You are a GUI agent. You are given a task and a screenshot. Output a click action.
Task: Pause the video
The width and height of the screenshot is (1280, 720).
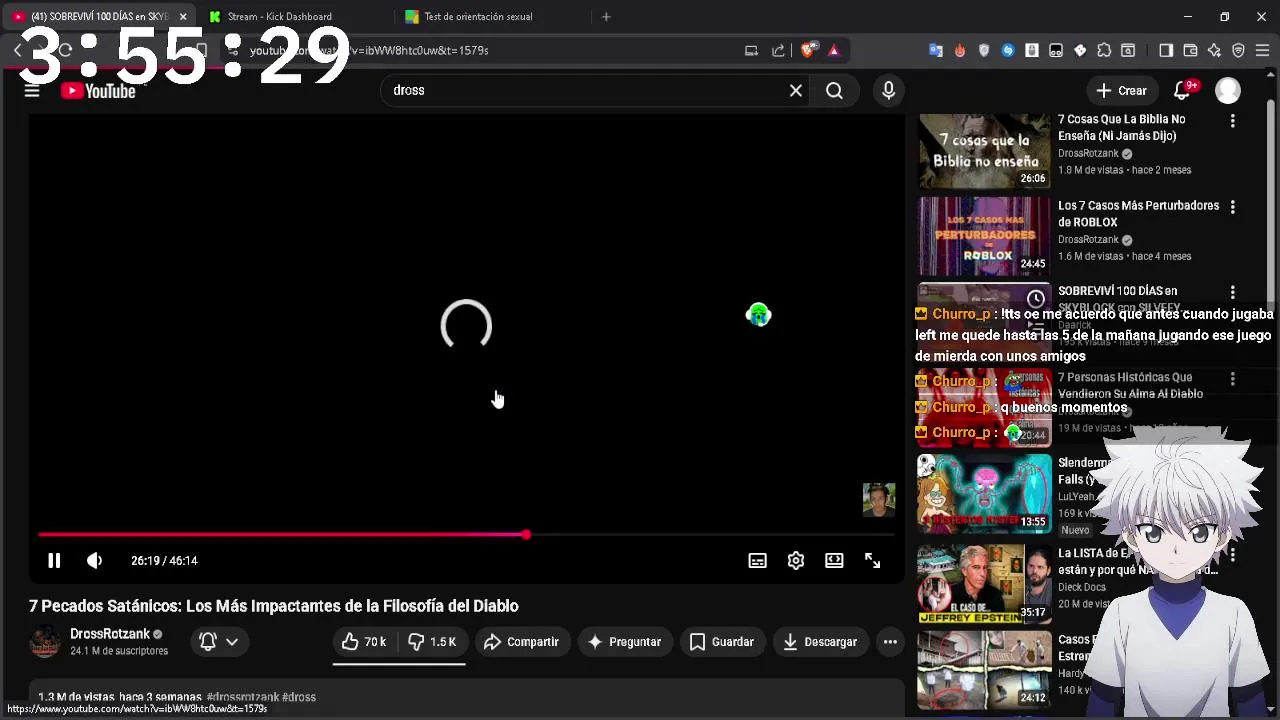pos(54,561)
